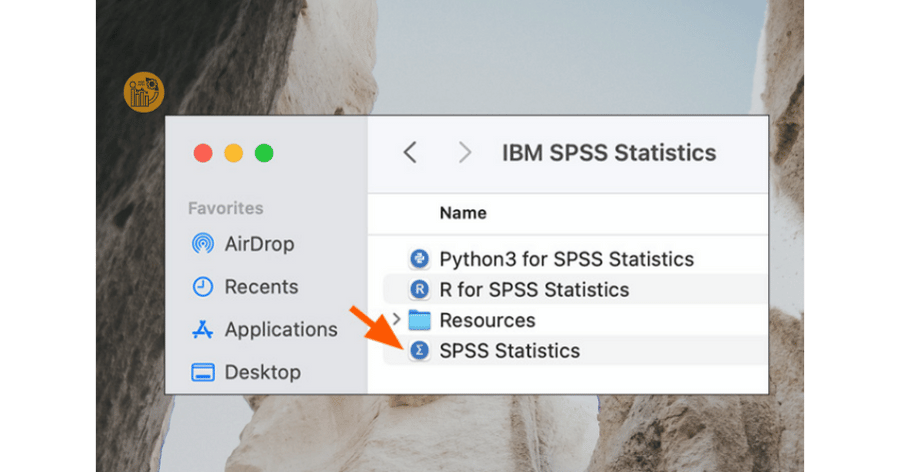
Task: Sort by the Name column header
Action: (x=463, y=213)
